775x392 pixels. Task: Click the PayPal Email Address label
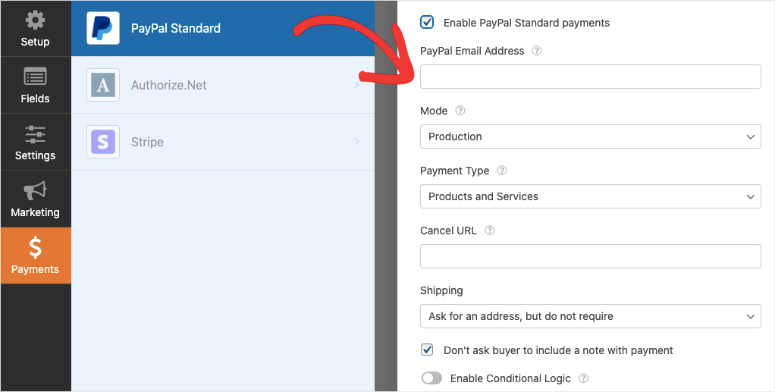[x=472, y=51]
